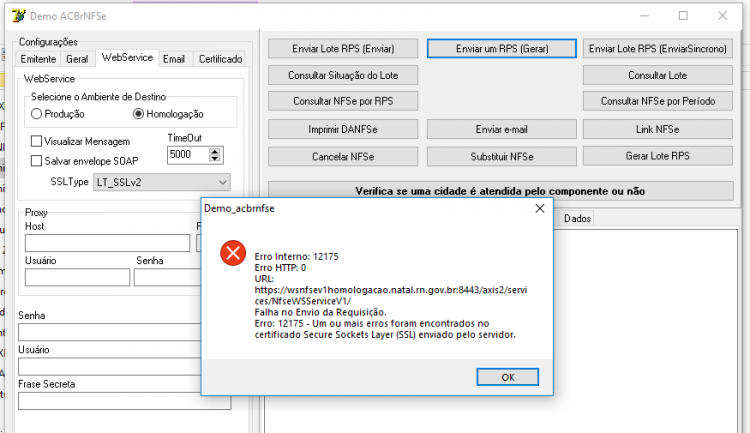
Task: Open the SSLType dropdown
Action: pyautogui.click(x=162, y=182)
